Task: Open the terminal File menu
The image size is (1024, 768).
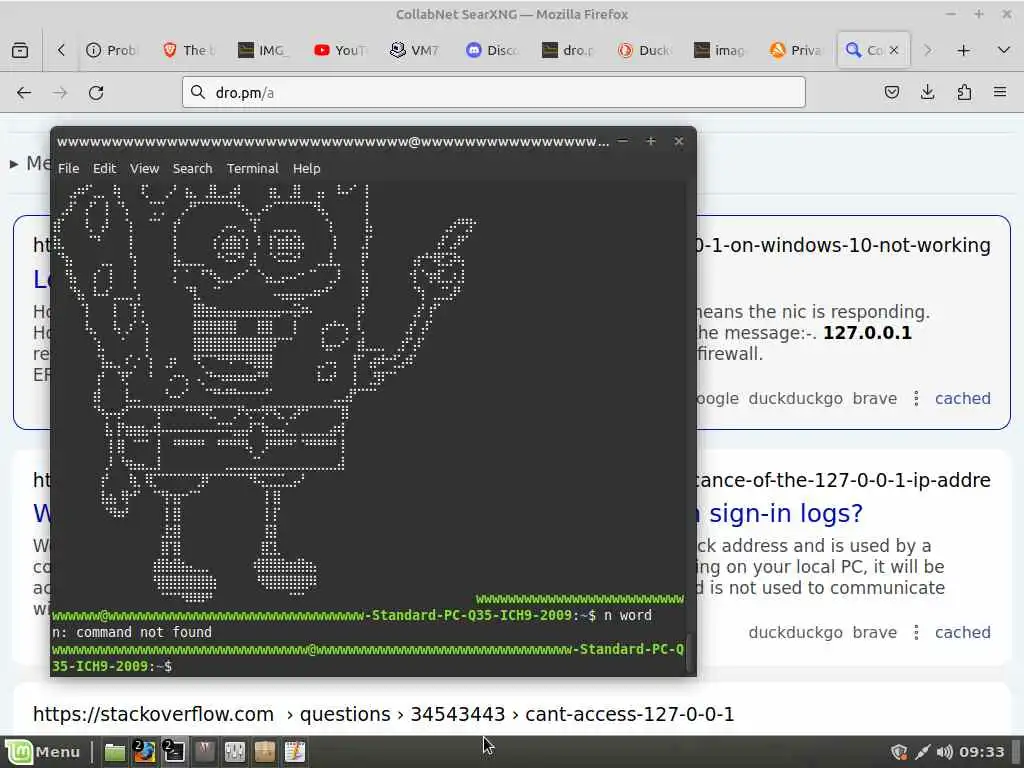Action: [x=69, y=168]
